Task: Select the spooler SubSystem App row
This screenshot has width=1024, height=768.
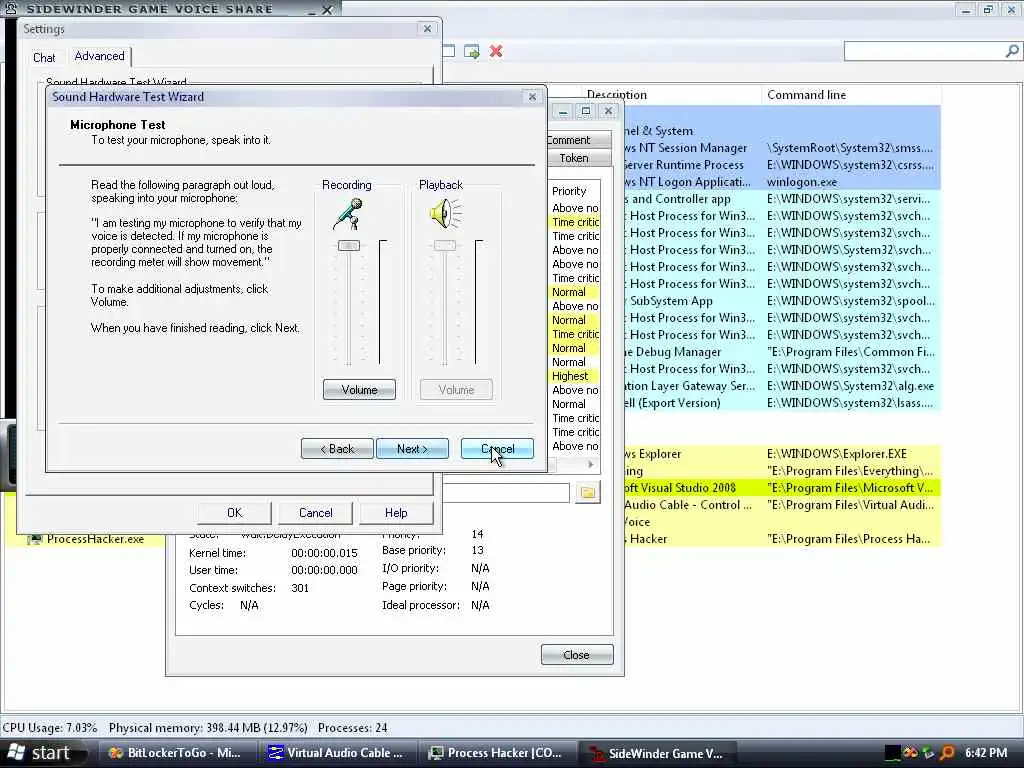Action: (781, 301)
